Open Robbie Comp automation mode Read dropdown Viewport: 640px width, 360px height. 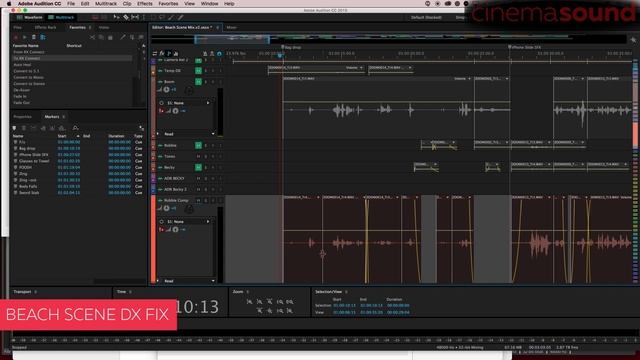pos(189,281)
